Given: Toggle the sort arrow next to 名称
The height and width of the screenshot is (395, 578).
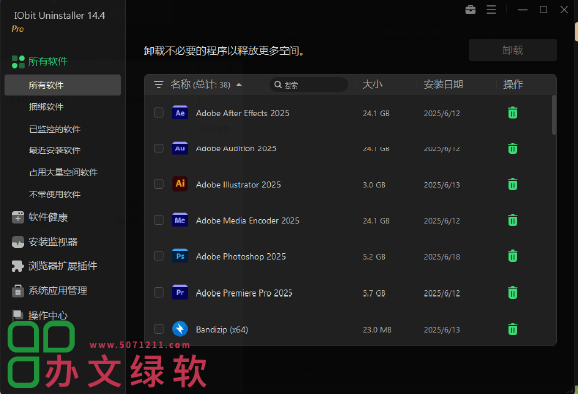Looking at the screenshot, I should [239, 85].
